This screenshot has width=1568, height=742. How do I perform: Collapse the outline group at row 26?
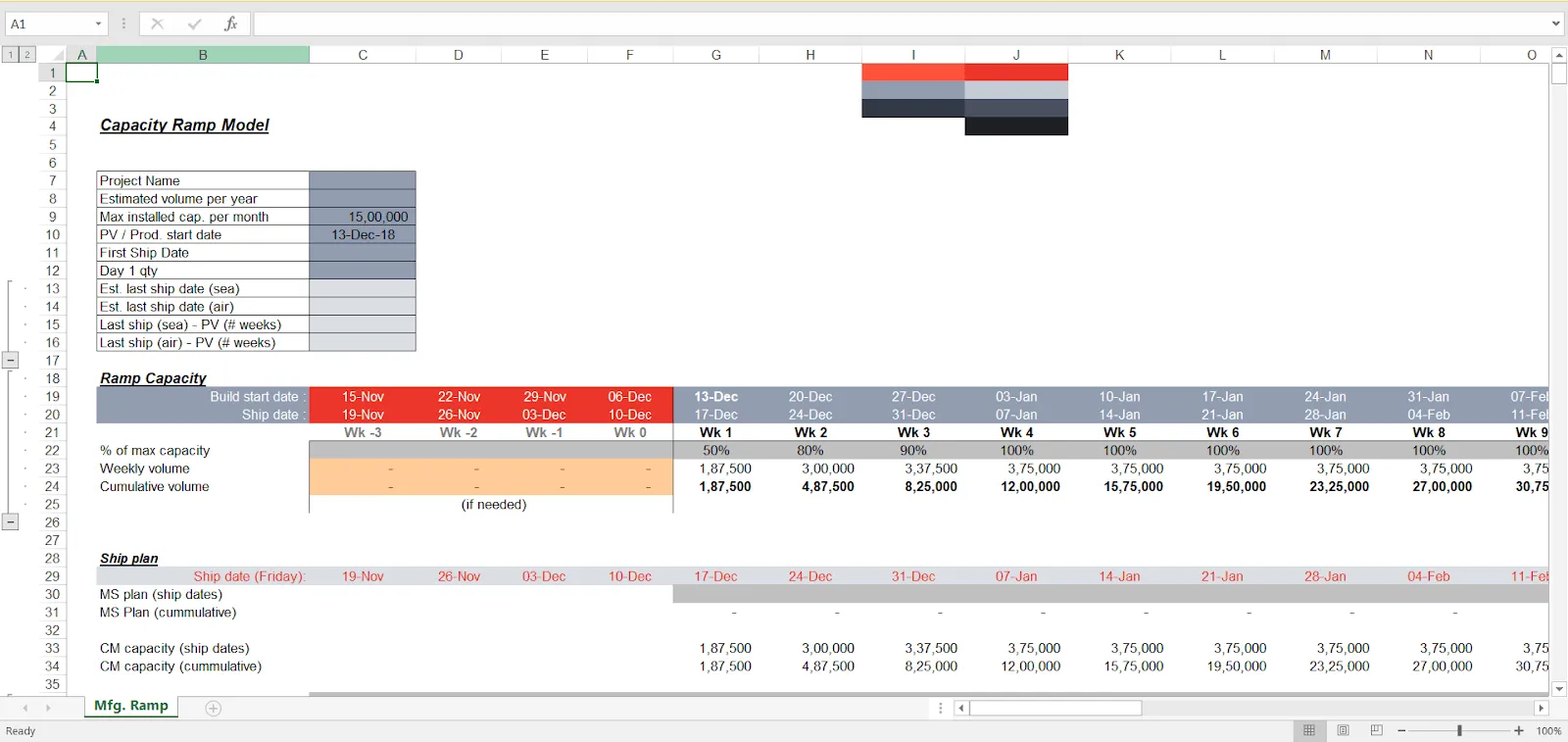pyautogui.click(x=10, y=521)
